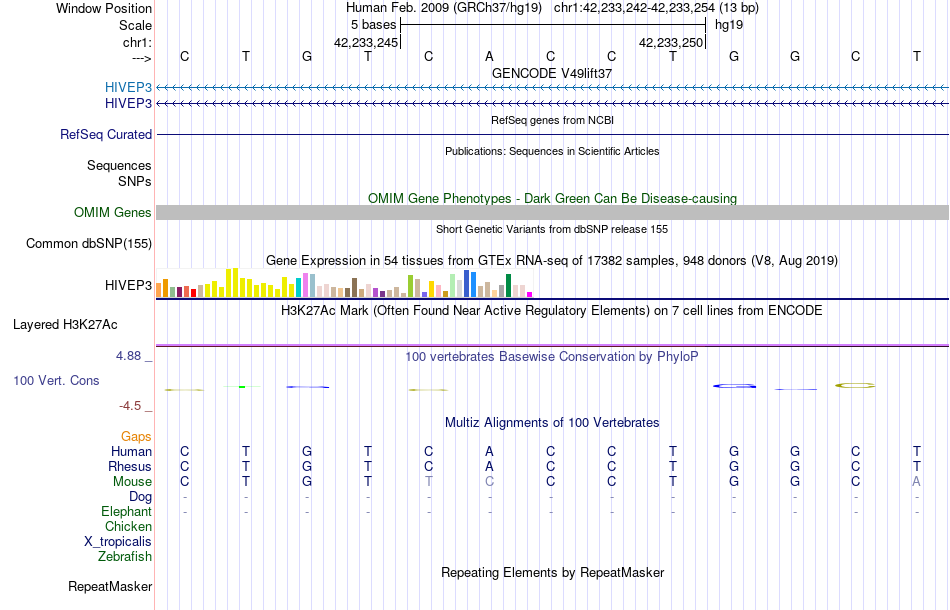Image resolution: width=950 pixels, height=610 pixels.
Task: Click the 'Human Feb. 2009 (GRCh37/hg19)' assembly text
Action: point(446,8)
